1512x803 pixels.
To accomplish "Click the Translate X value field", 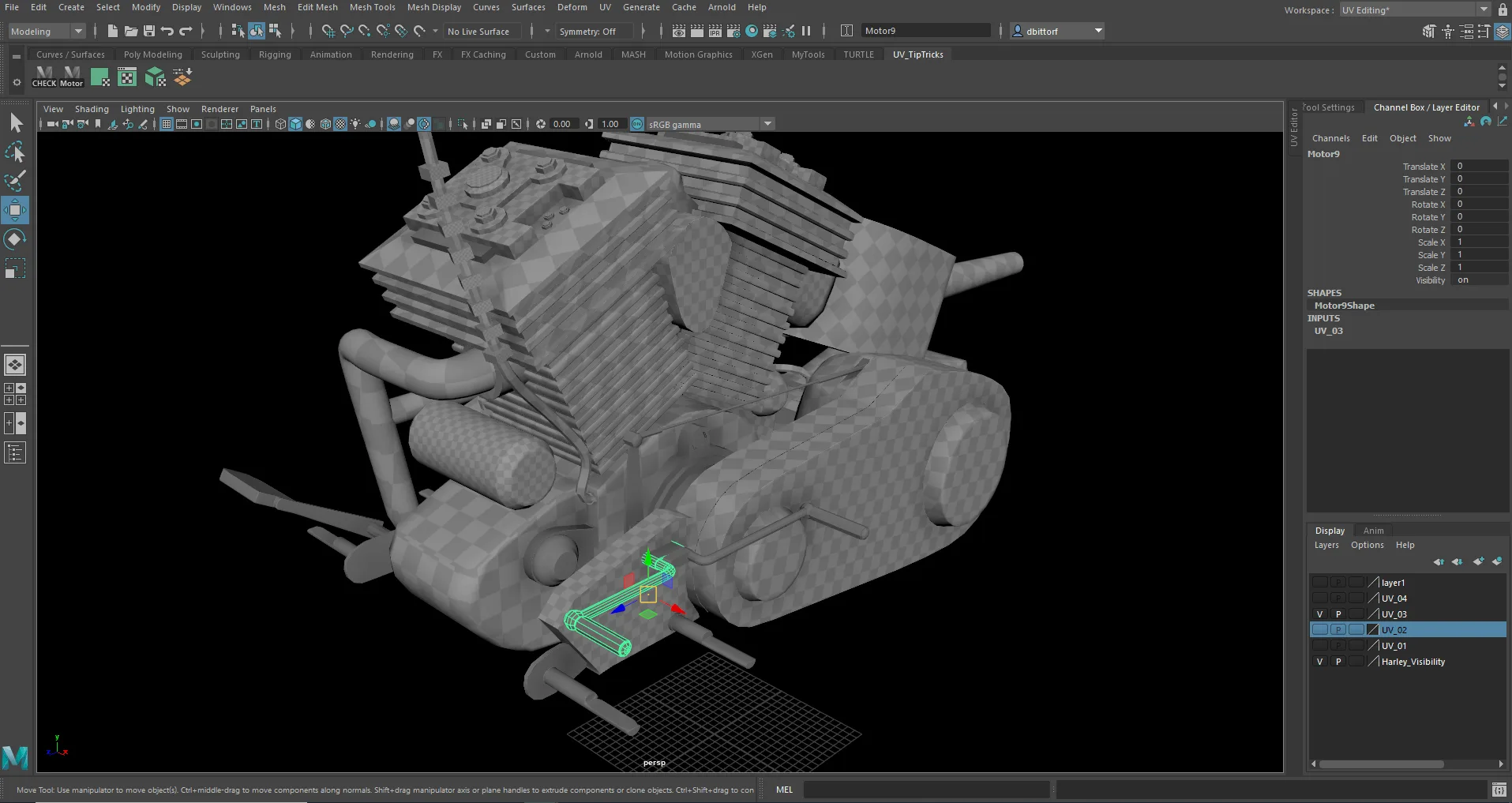I will click(1479, 166).
